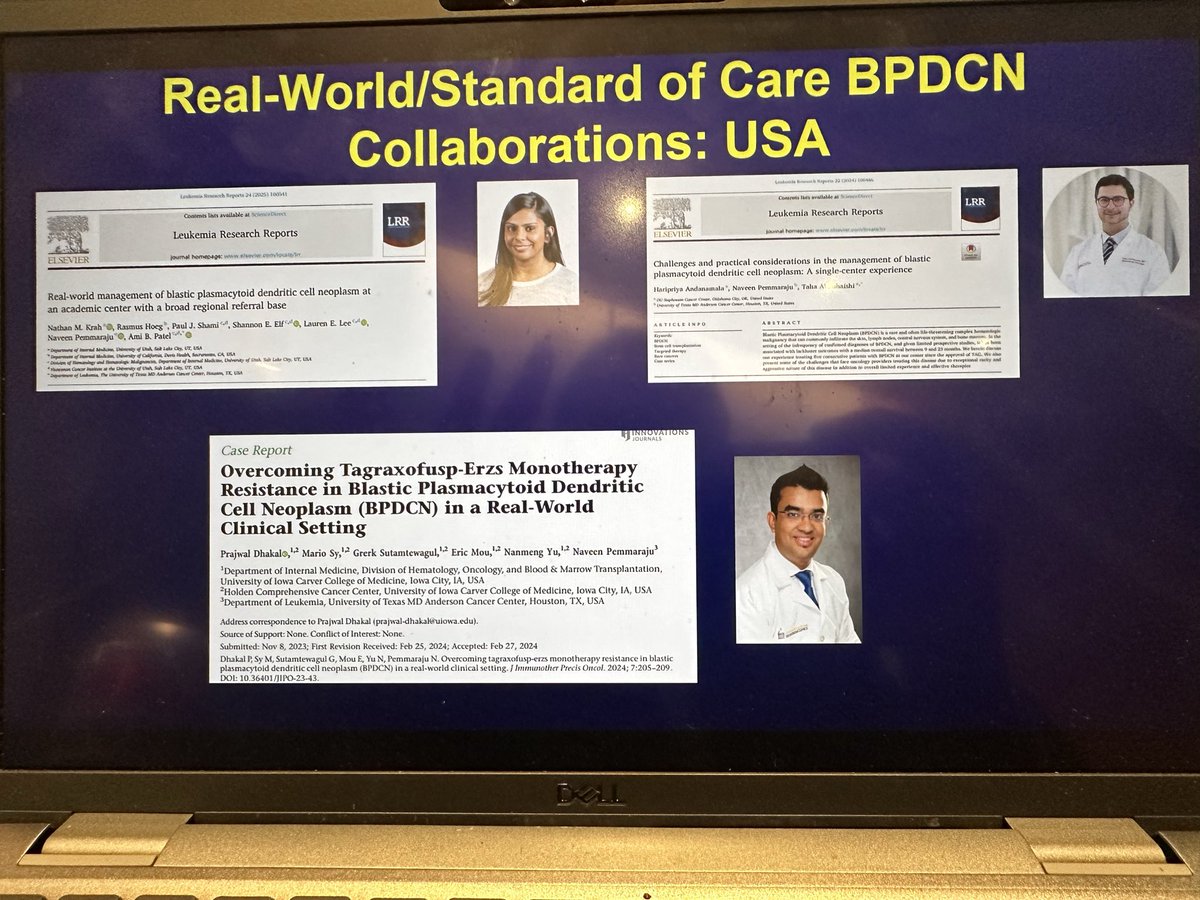Click the slide title 'Real-World/Standard of Care BPDCN'
This screenshot has width=1200, height=900.
595,87
